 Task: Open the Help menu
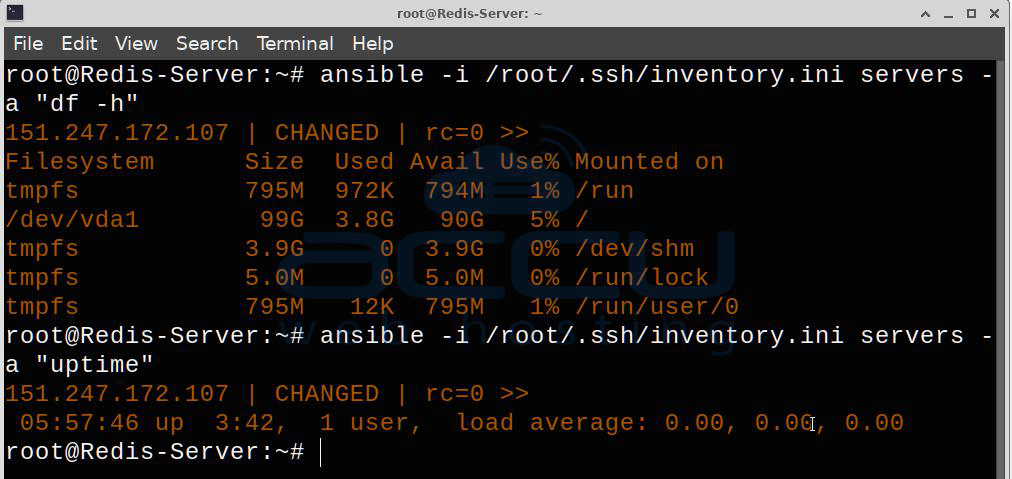click(372, 44)
